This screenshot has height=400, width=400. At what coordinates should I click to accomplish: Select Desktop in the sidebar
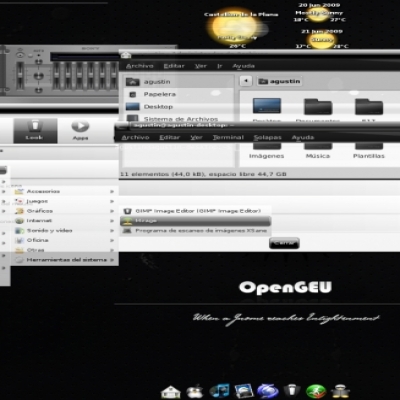click(179, 107)
